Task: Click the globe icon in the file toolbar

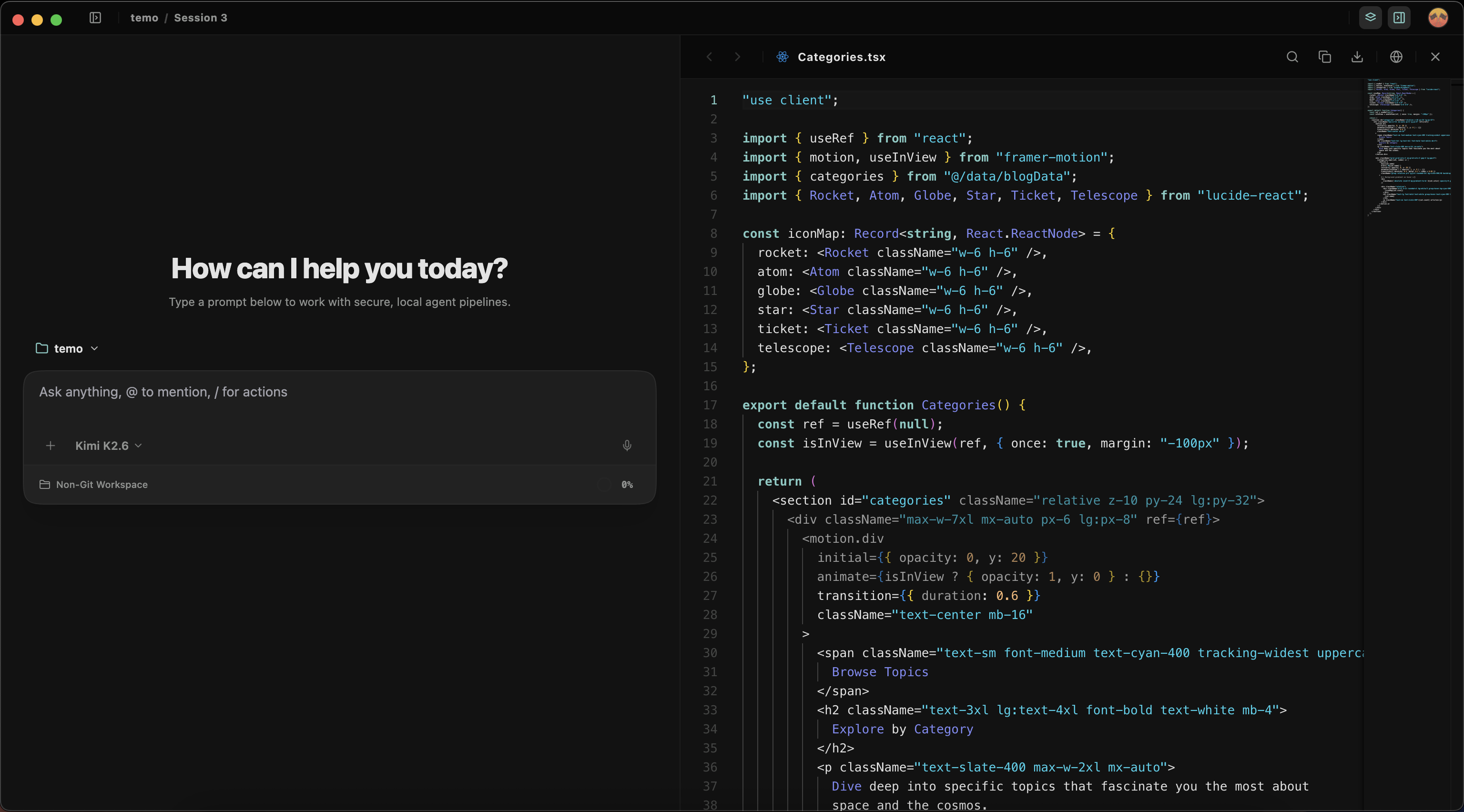Action: (x=1396, y=57)
